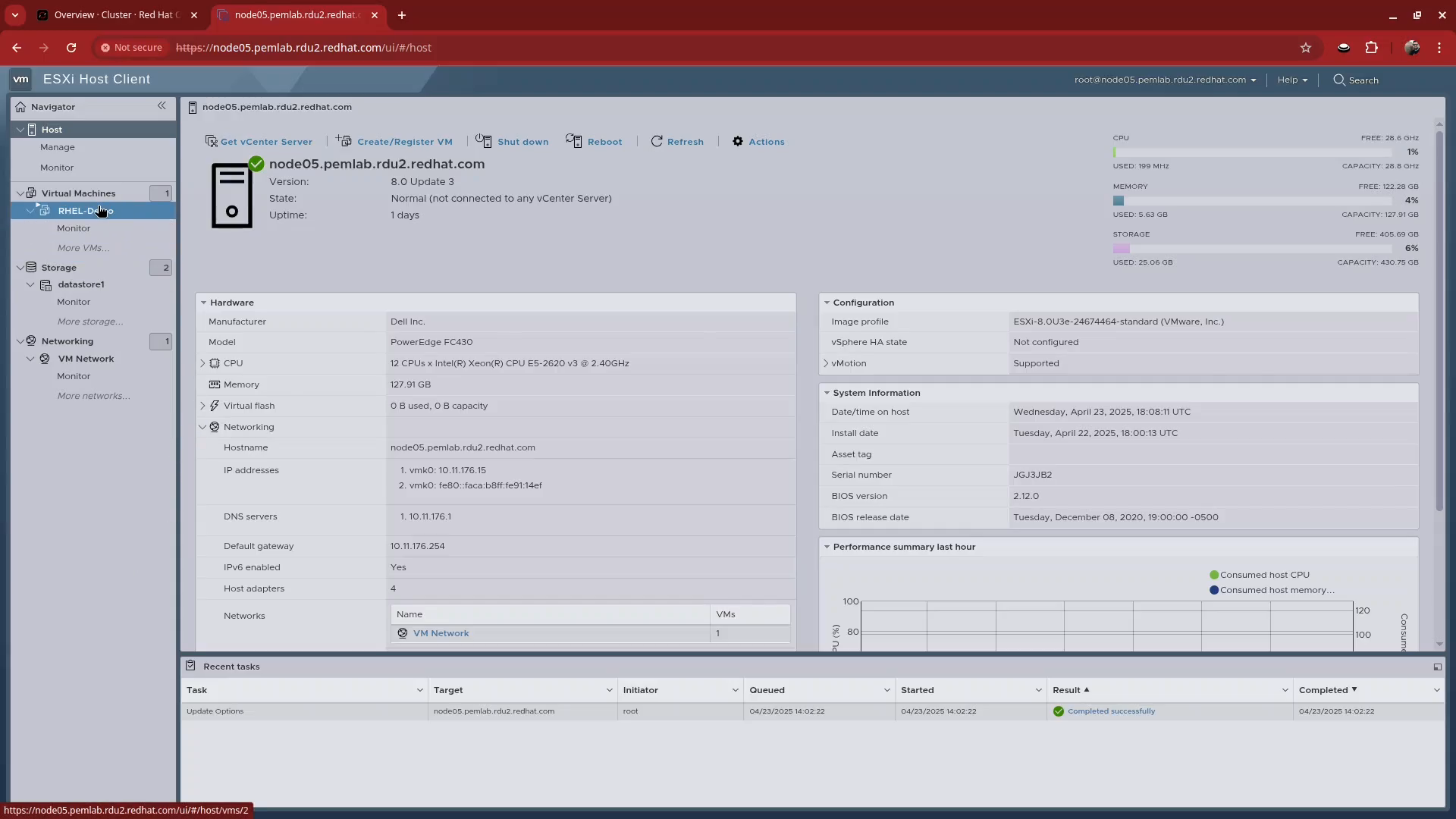This screenshot has height=819, width=1456.
Task: Click the Shut down host icon
Action: point(484,141)
